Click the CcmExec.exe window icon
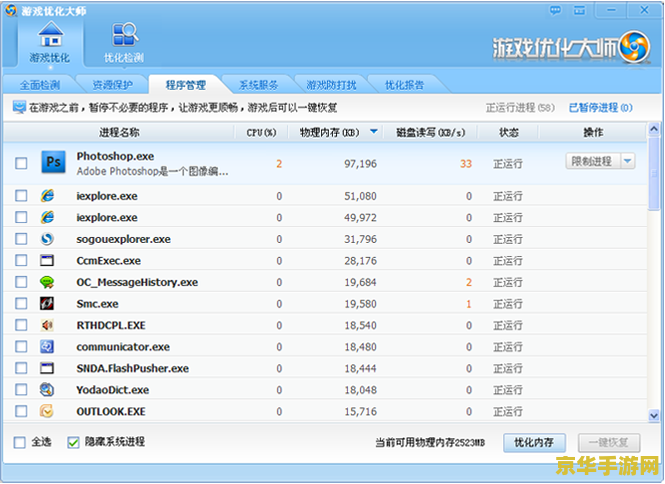The width and height of the screenshot is (665, 484). [47, 260]
